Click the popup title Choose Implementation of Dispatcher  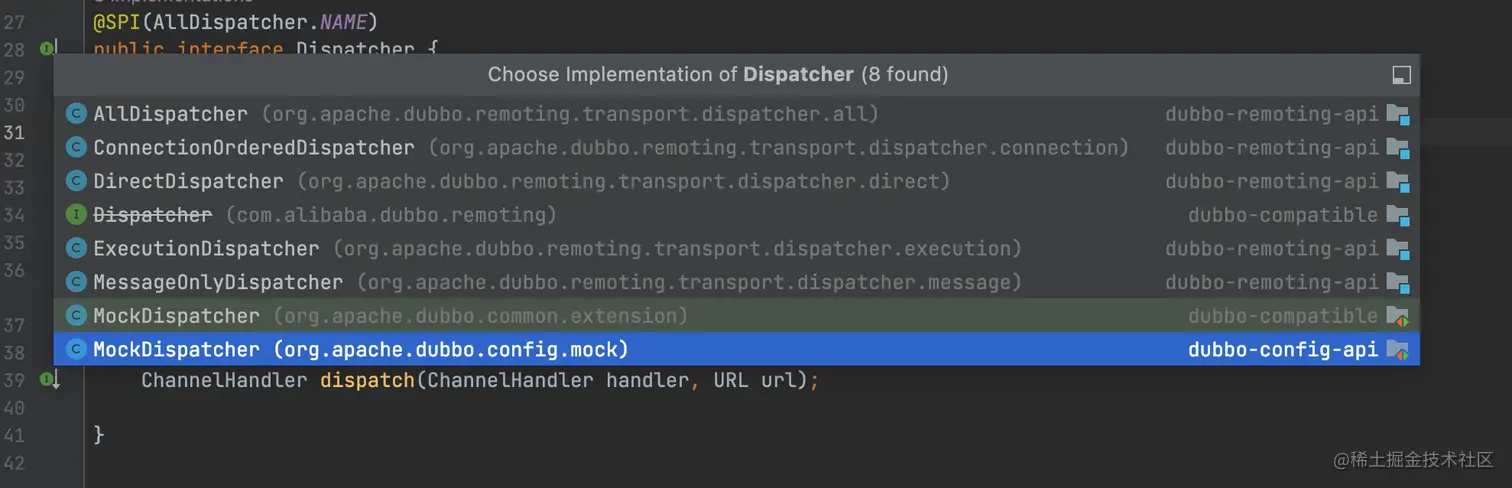click(x=718, y=75)
